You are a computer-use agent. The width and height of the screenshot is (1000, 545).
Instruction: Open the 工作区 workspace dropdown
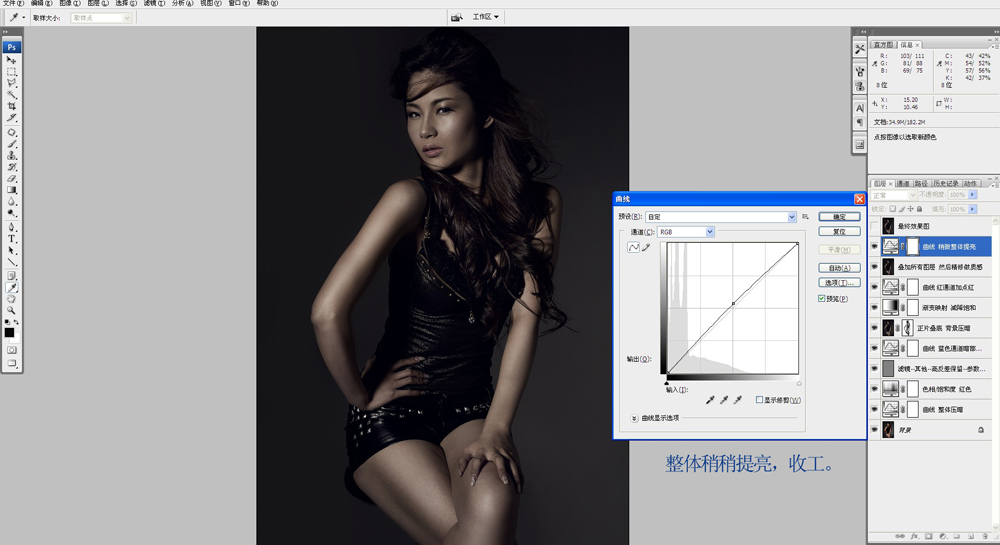pos(485,17)
